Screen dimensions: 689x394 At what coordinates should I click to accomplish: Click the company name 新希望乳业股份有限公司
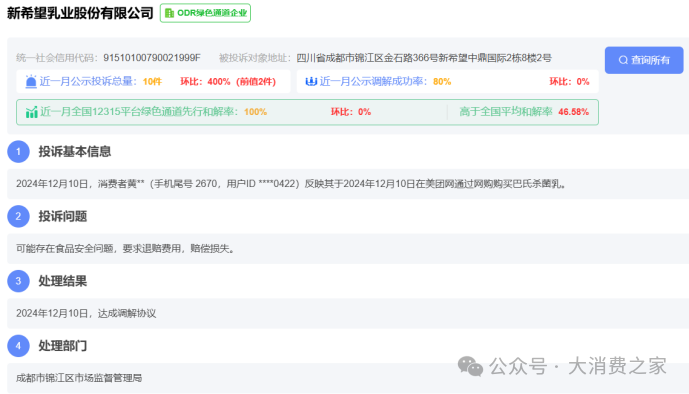pyautogui.click(x=80, y=13)
